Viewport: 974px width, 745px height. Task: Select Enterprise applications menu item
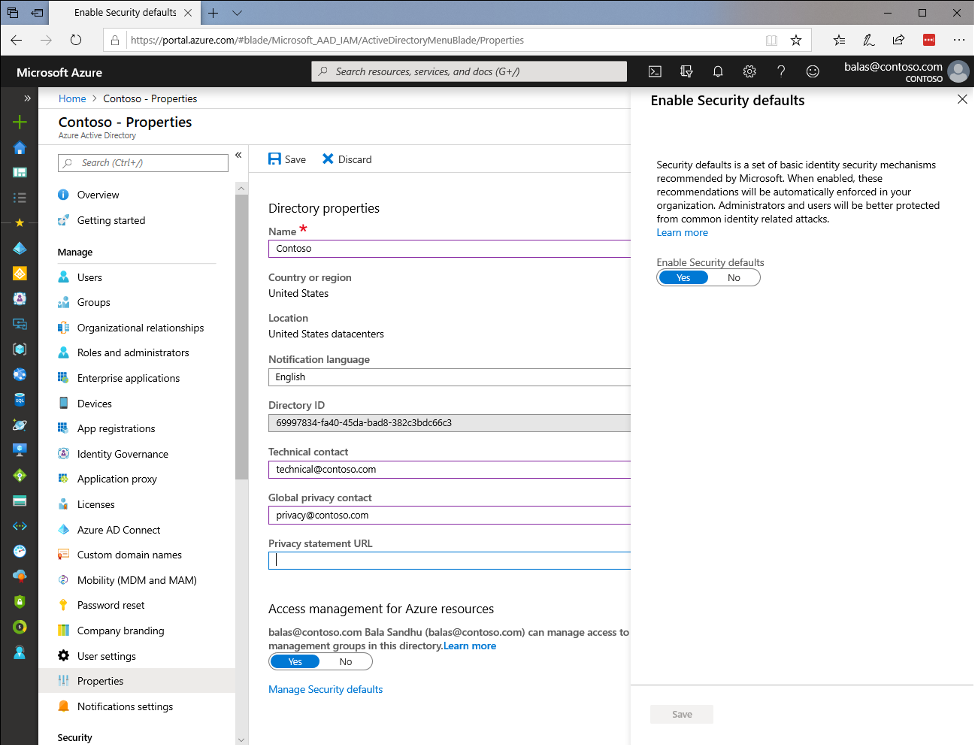(128, 378)
